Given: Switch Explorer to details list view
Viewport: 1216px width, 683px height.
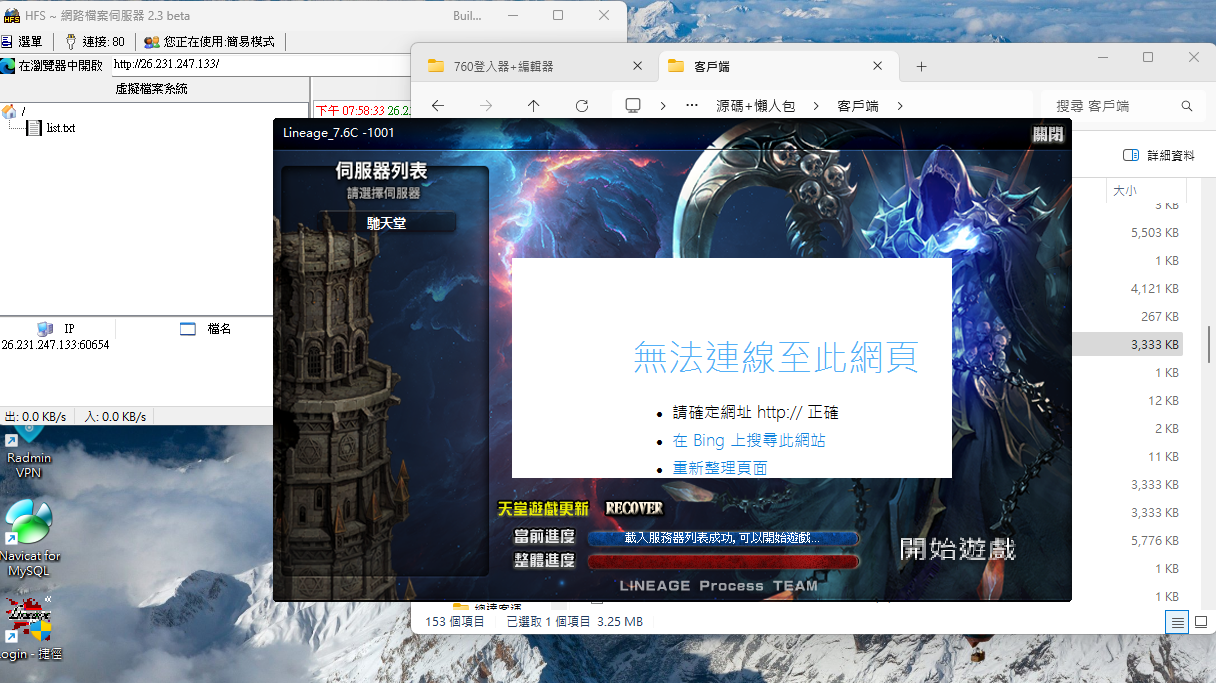Looking at the screenshot, I should click(1178, 622).
